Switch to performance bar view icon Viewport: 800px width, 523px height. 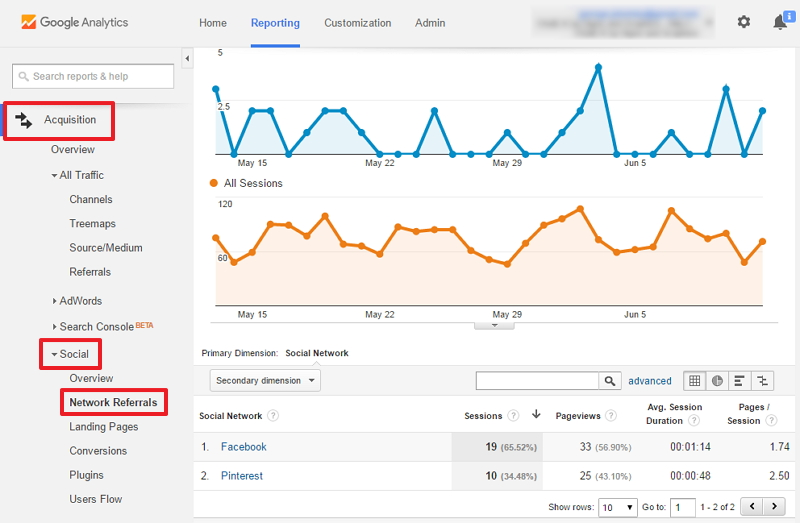pyautogui.click(x=739, y=381)
